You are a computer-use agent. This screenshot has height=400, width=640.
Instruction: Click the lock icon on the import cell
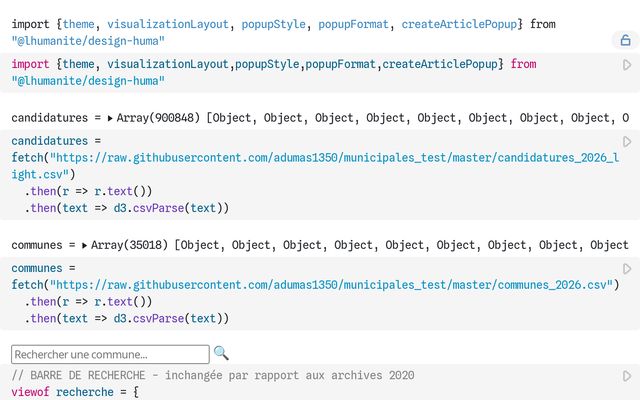(625, 41)
